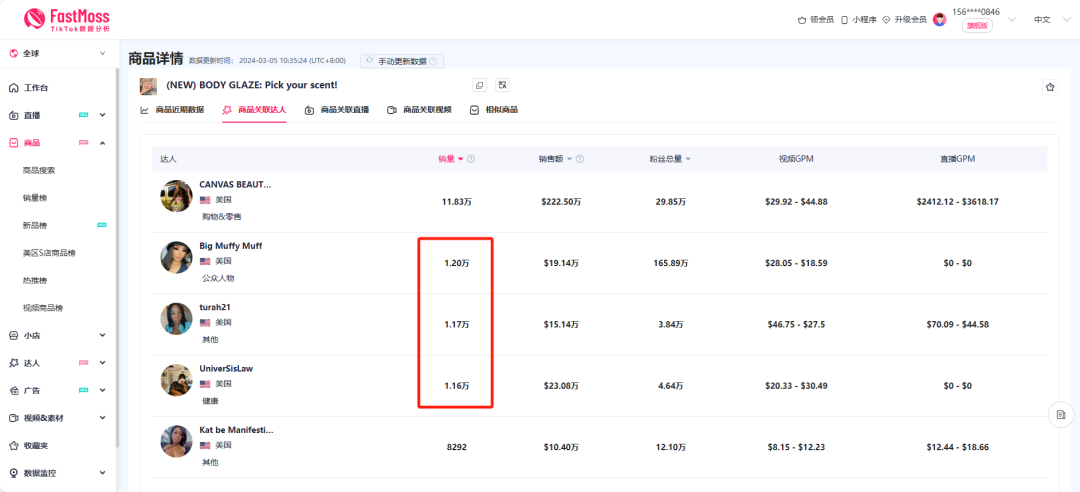Open Big Muffy Muff creator avatar
Screen dimensions: 1080x492
tap(176, 257)
